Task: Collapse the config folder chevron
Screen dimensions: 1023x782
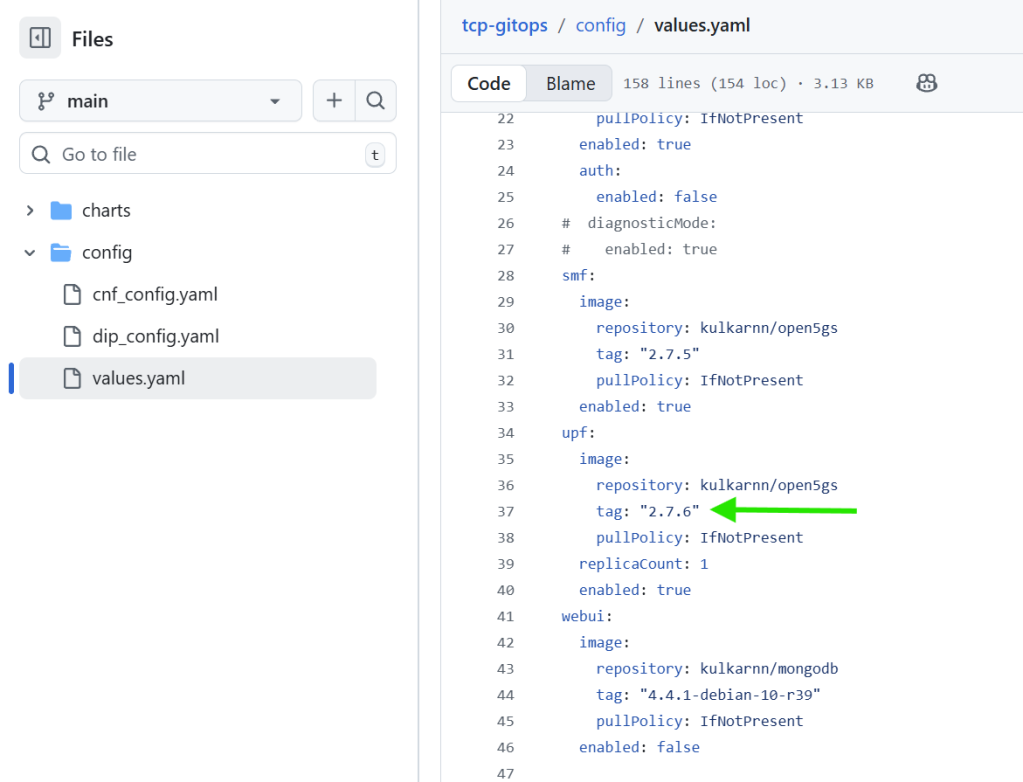Action: pos(30,253)
